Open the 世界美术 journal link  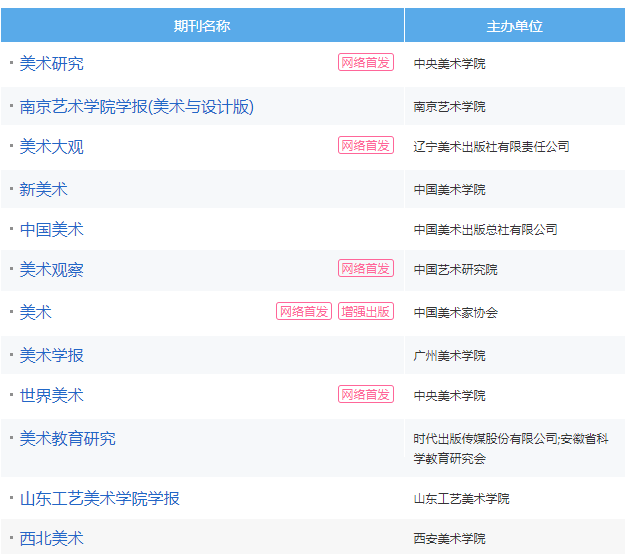click(51, 395)
